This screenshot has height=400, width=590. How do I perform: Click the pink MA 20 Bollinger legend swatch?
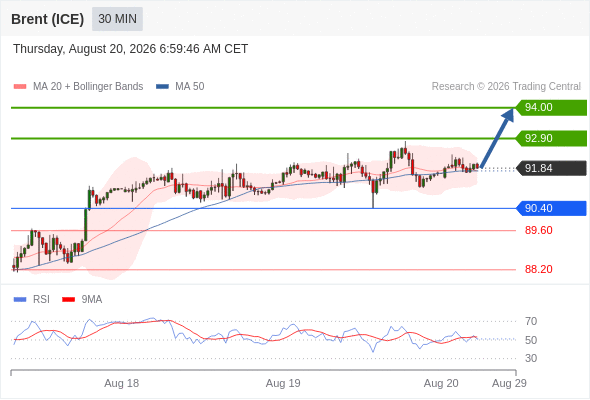[20, 87]
